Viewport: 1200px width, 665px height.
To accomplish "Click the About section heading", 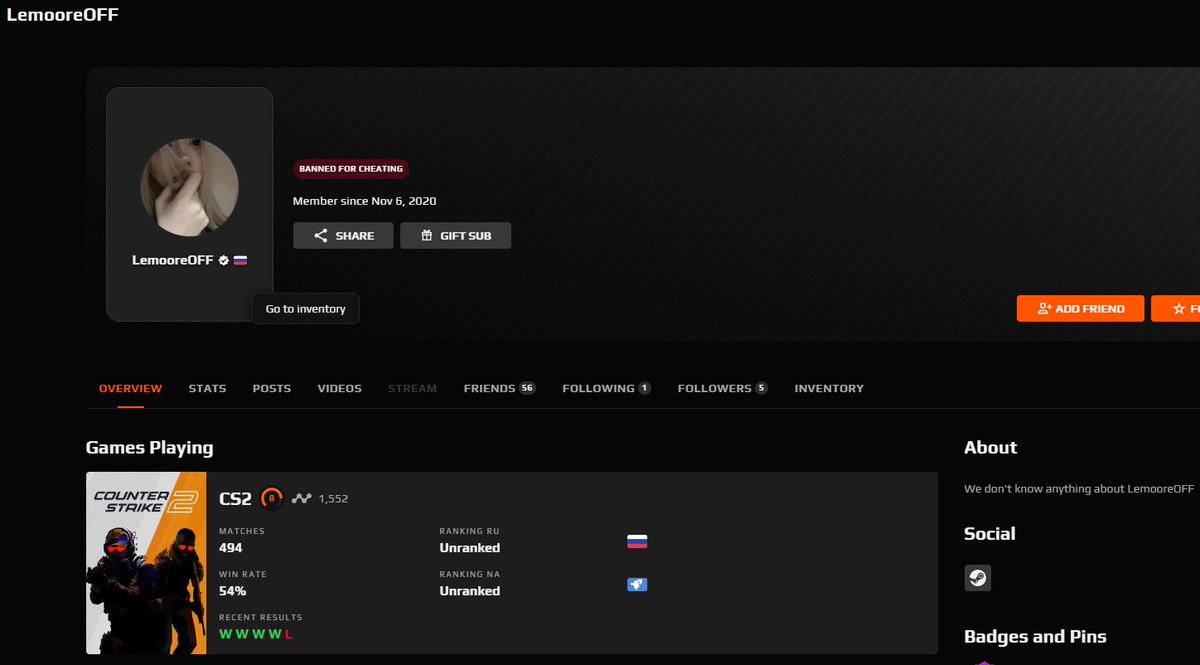I will (991, 447).
